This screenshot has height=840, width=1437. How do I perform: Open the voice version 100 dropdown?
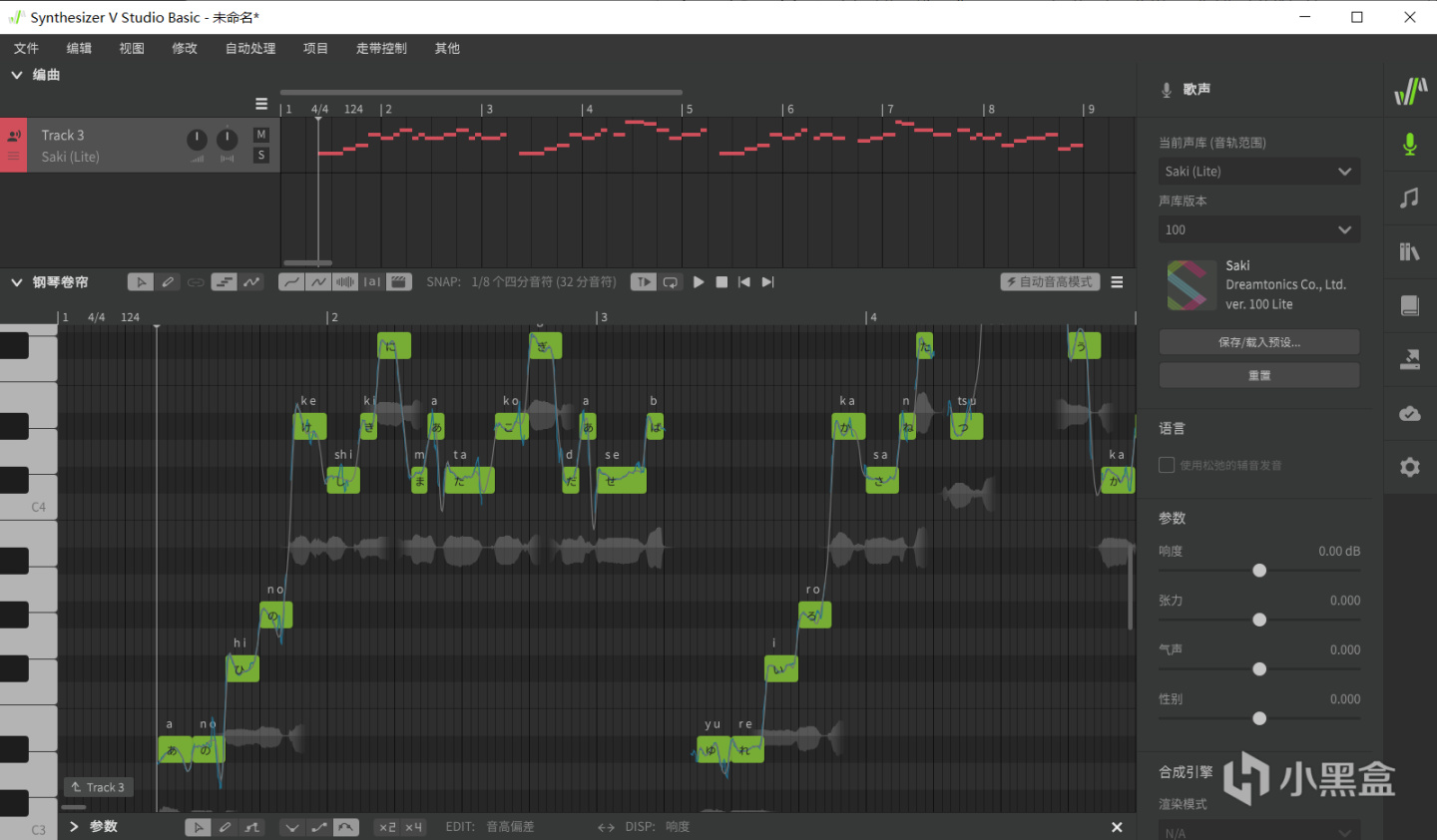(1259, 229)
